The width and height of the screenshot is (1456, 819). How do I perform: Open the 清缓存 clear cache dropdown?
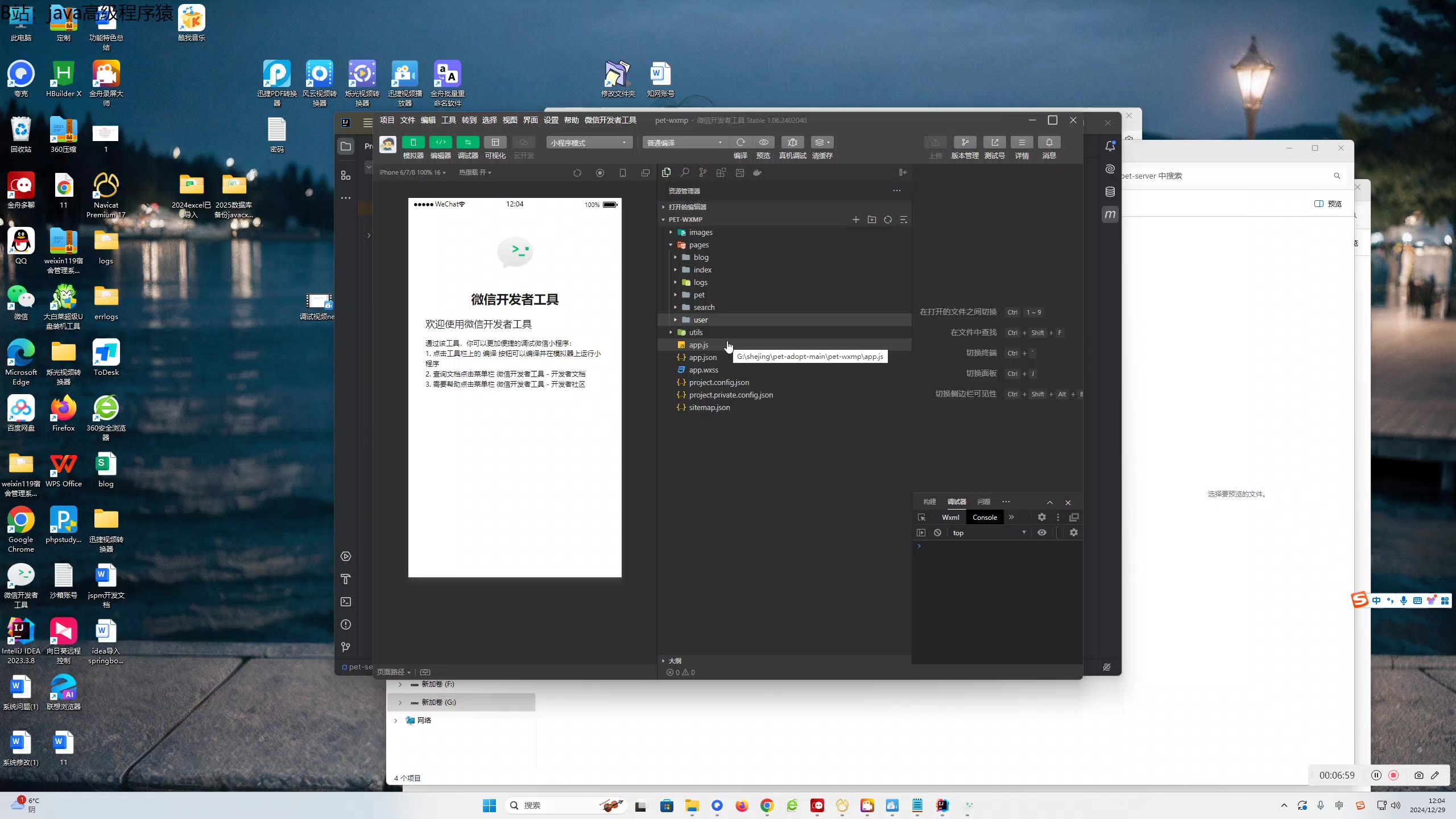pos(822,142)
